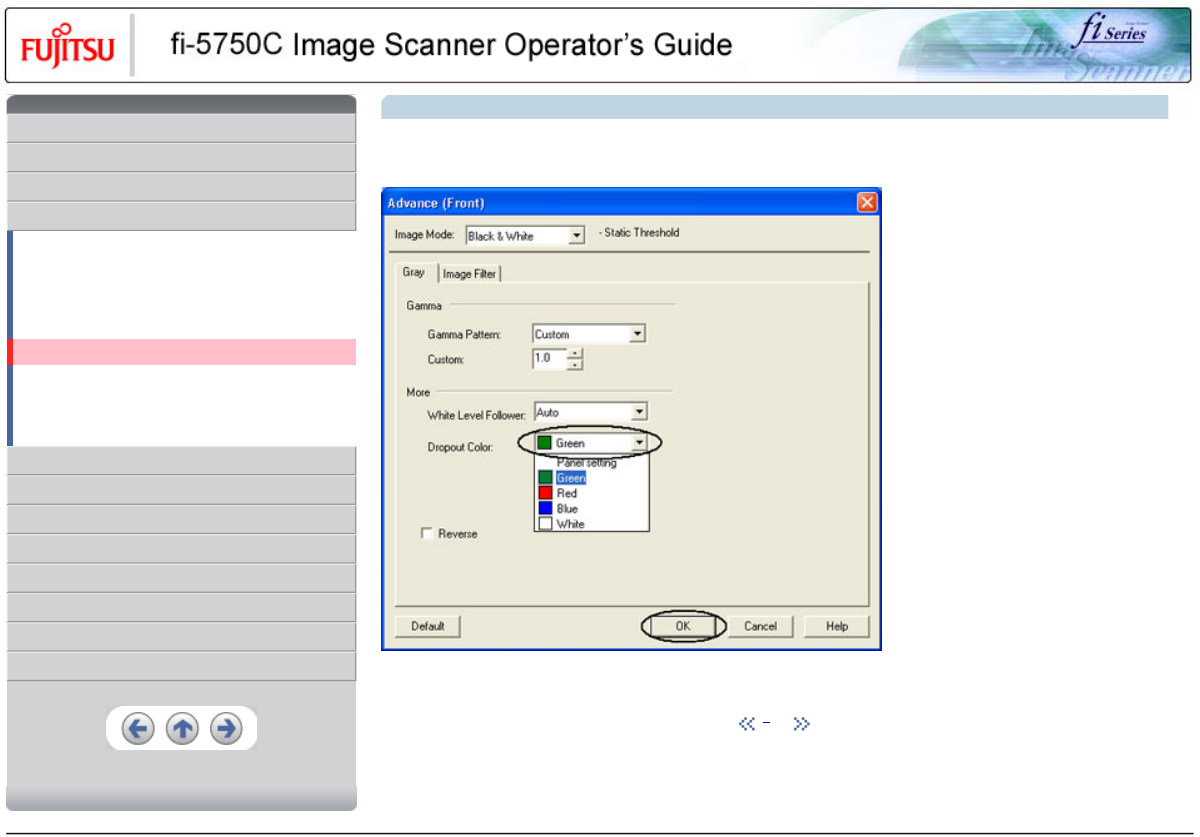Viewport: 1200px width, 837px height.
Task: Switch to the Image Filter tab
Action: click(x=469, y=274)
